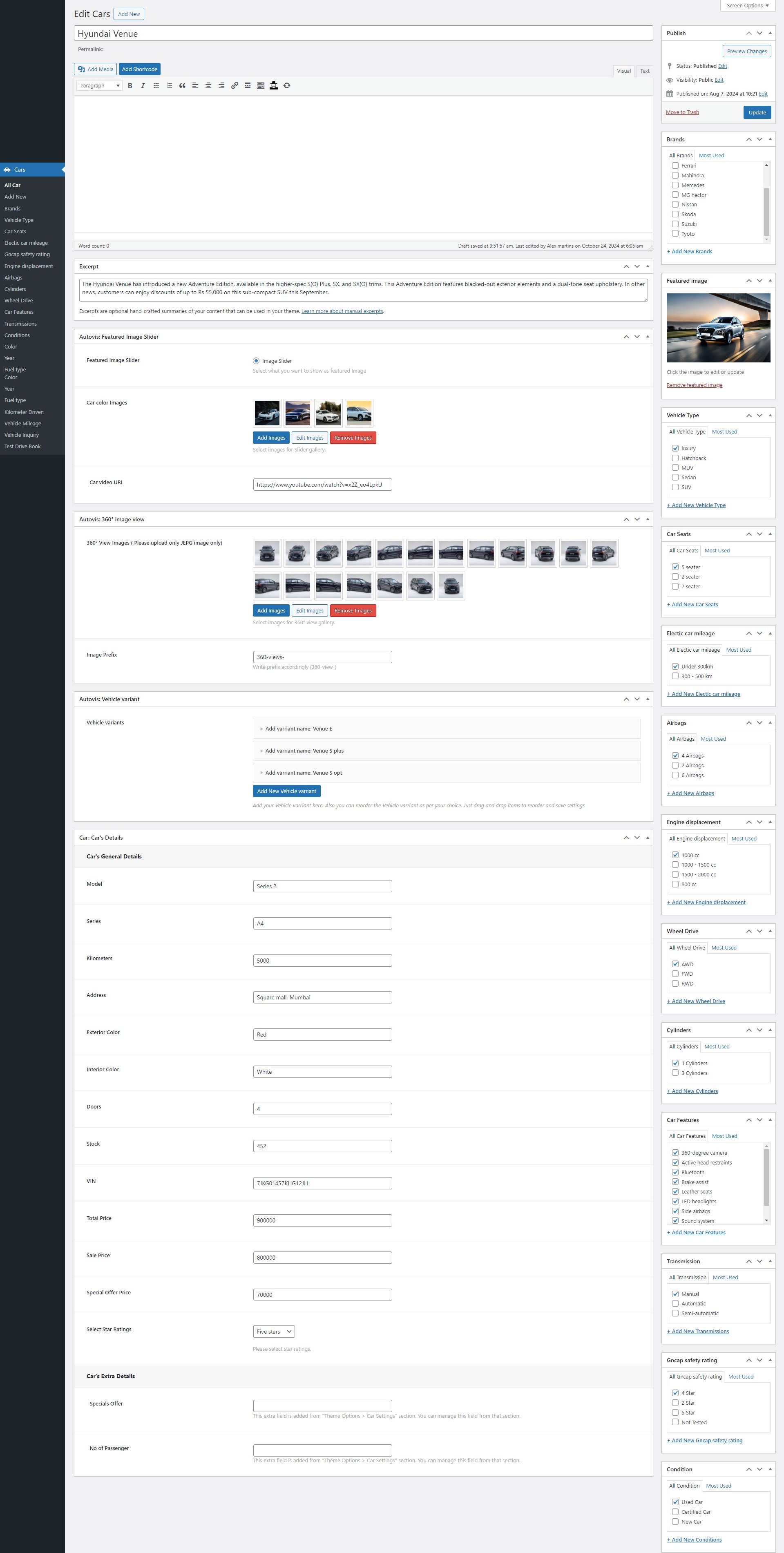Click Add New Vehicle varriant button
The width and height of the screenshot is (784, 1553).
tap(287, 791)
